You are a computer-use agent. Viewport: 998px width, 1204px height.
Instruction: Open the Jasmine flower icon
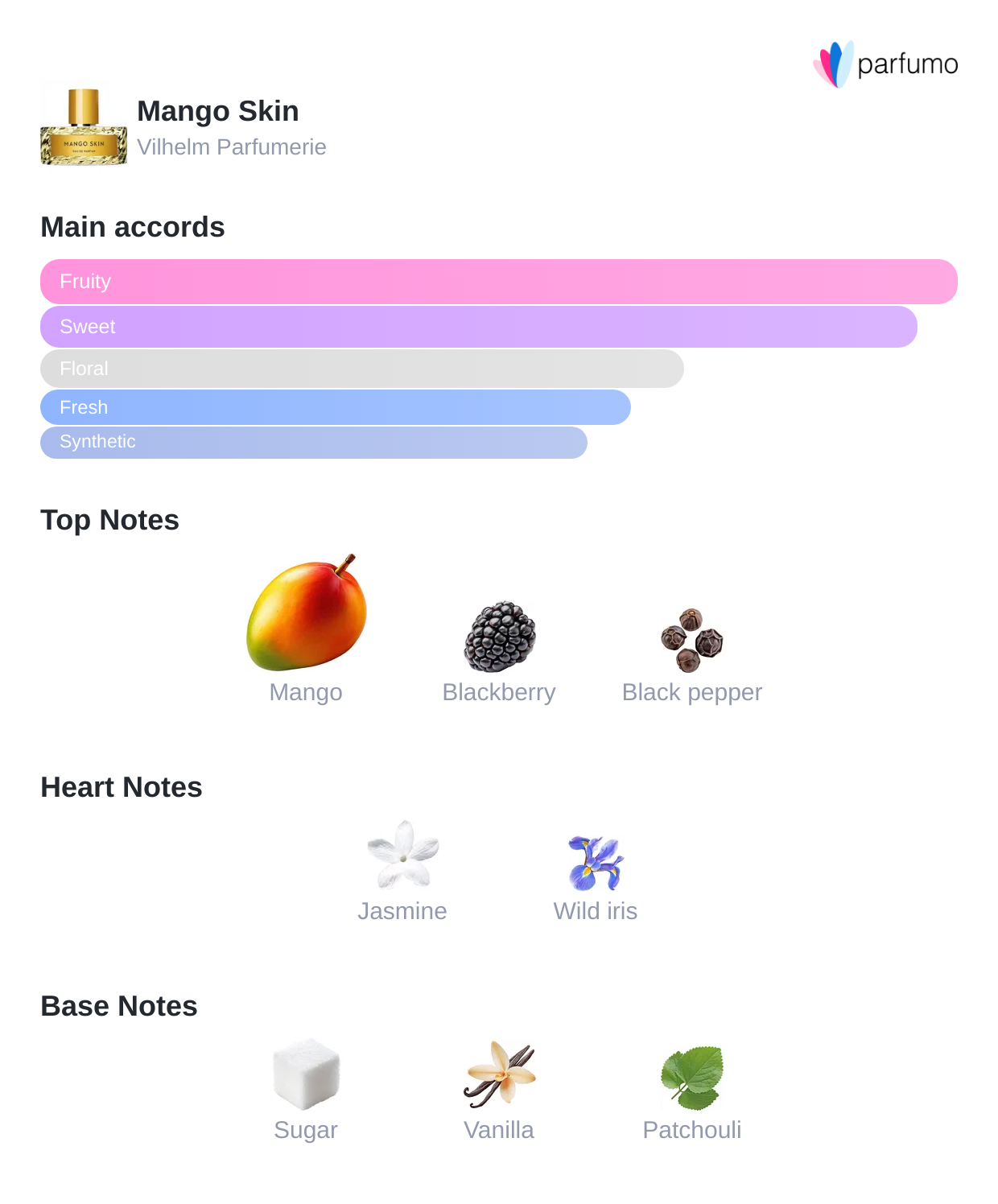pos(402,855)
